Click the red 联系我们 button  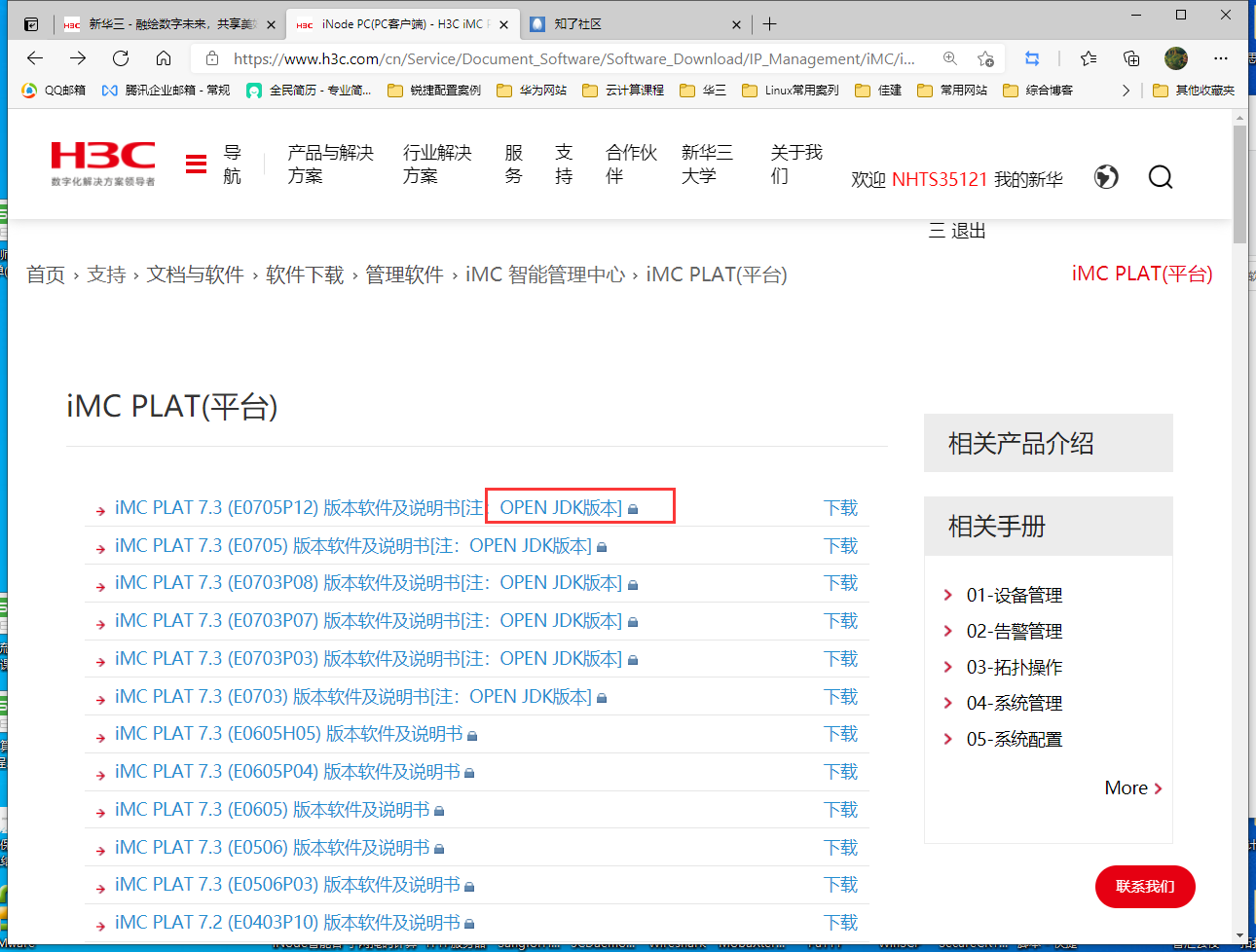click(x=1145, y=887)
